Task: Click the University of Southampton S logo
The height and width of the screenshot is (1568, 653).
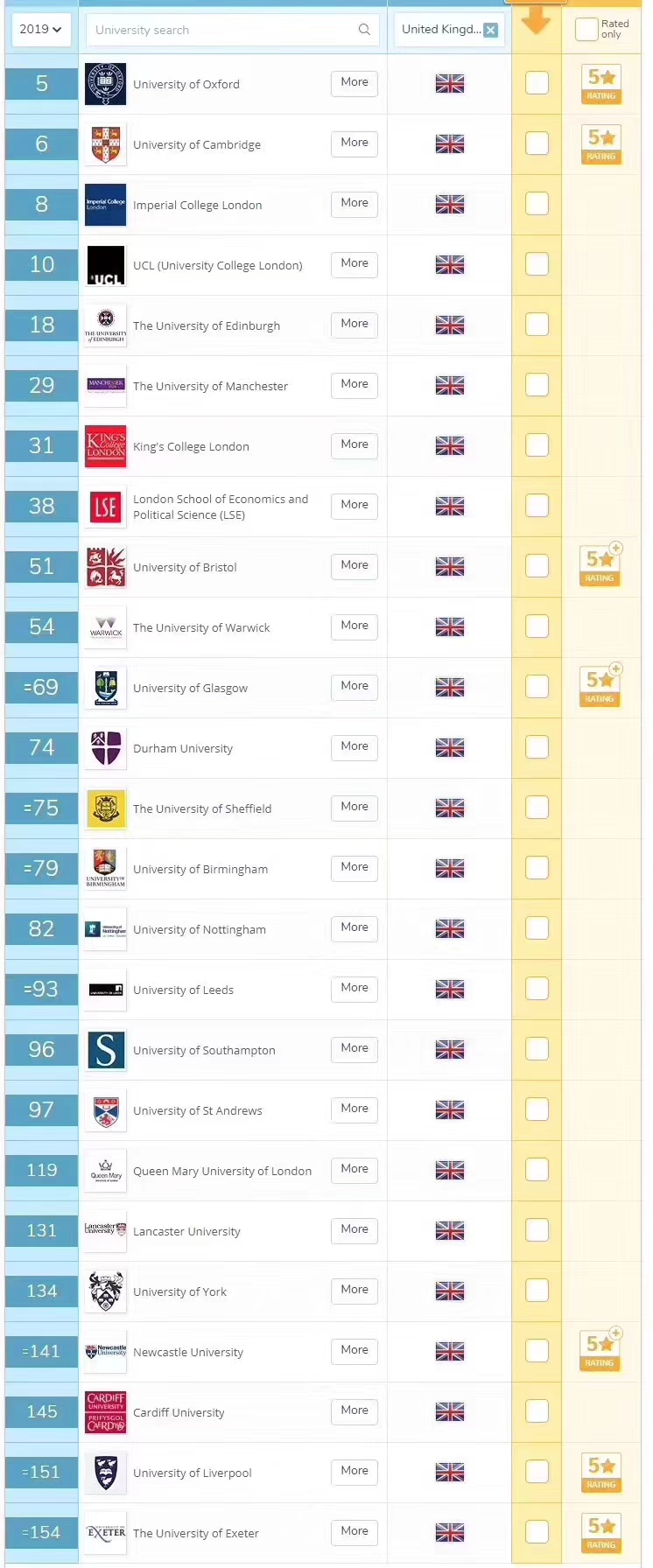Action: tap(105, 1050)
